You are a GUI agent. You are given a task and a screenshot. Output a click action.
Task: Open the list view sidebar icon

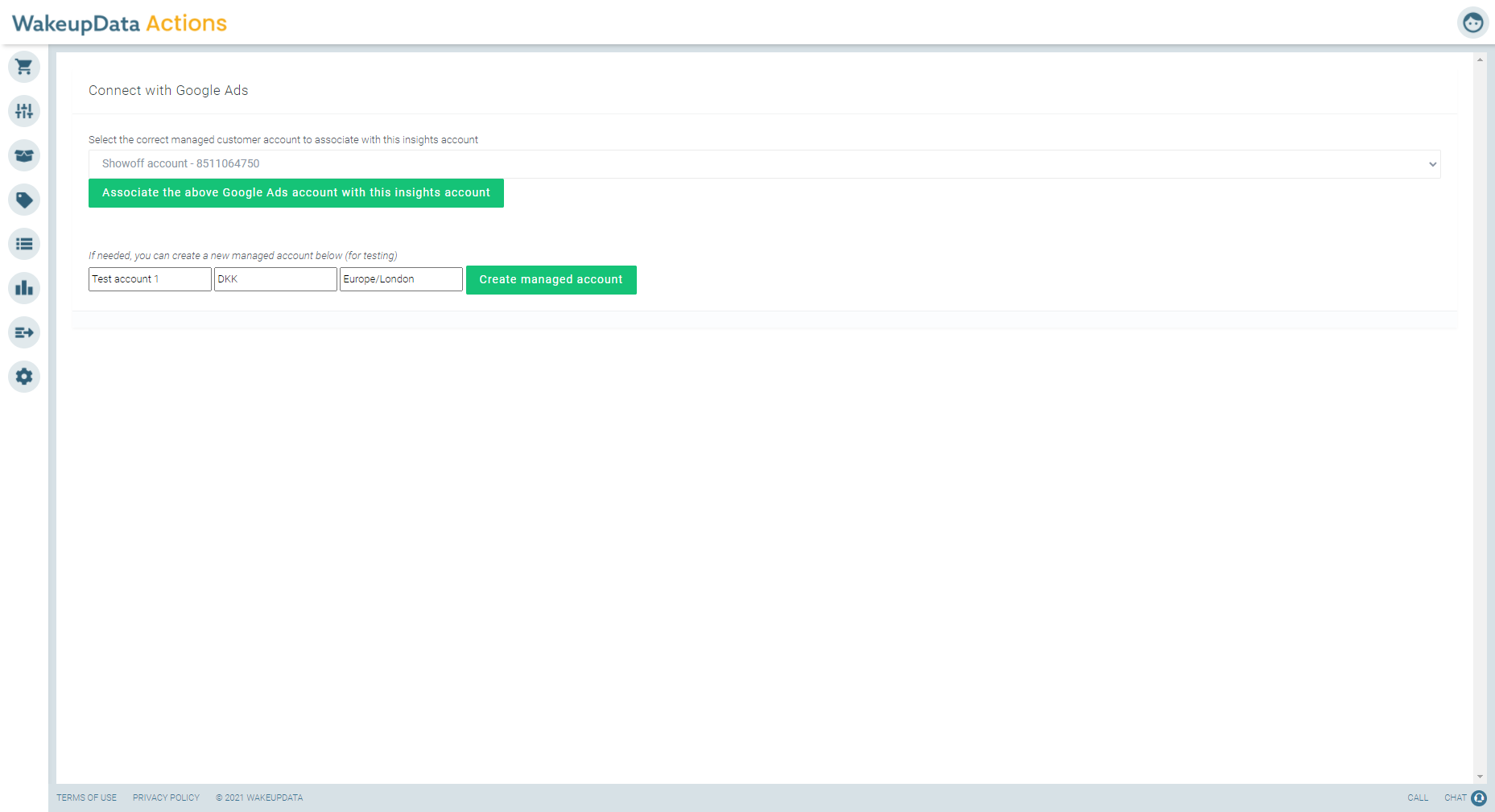[24, 244]
